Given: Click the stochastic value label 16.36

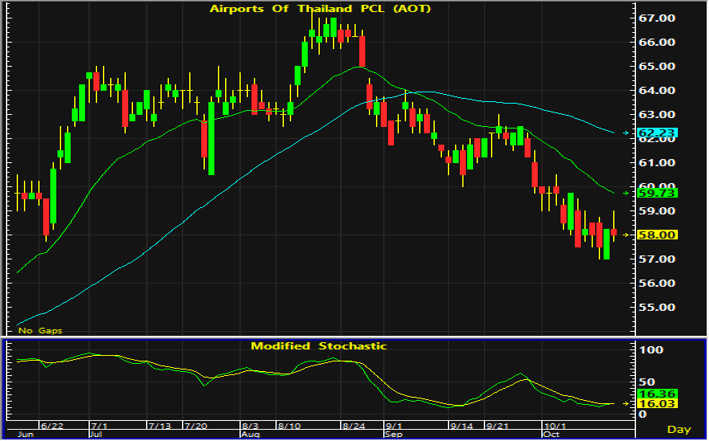Looking at the screenshot, I should 657,394.
